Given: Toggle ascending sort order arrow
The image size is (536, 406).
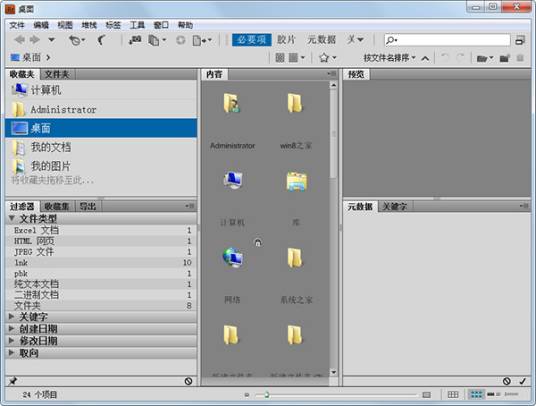Looking at the screenshot, I should pos(425,58).
